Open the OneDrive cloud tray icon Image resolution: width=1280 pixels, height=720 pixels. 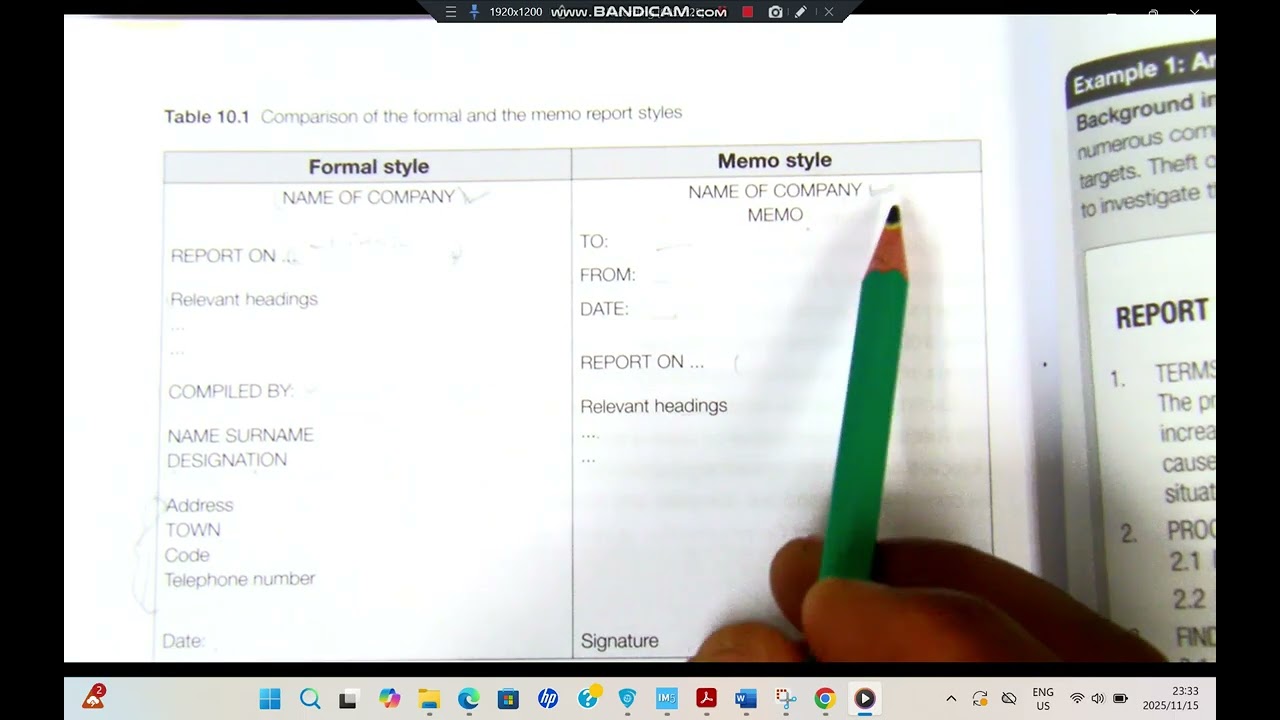coord(1009,698)
